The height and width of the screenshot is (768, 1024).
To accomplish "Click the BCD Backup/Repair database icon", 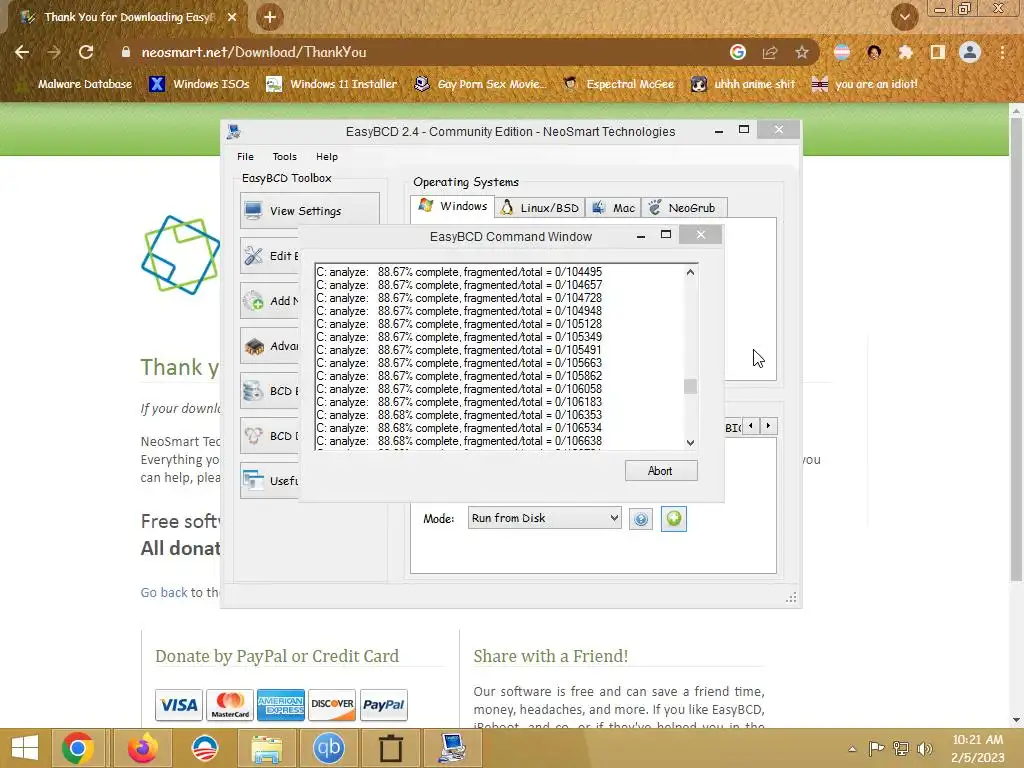I will coord(253,391).
